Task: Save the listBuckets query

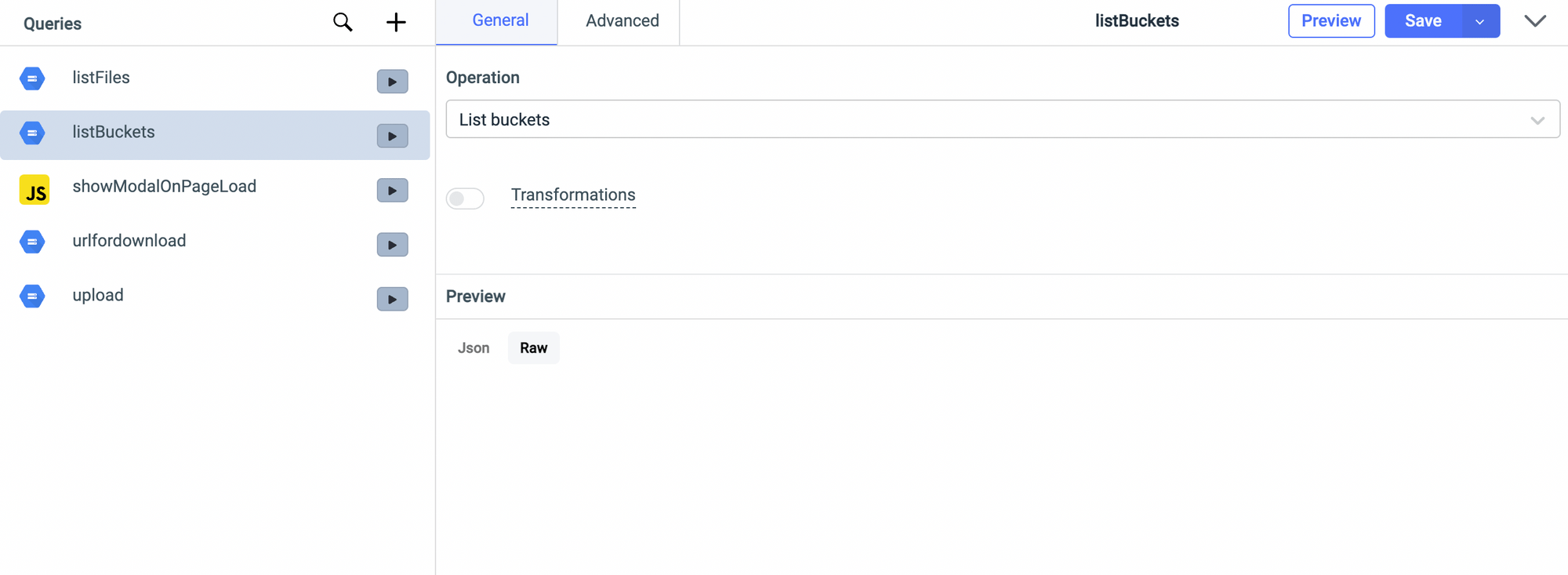Action: 1422,21
